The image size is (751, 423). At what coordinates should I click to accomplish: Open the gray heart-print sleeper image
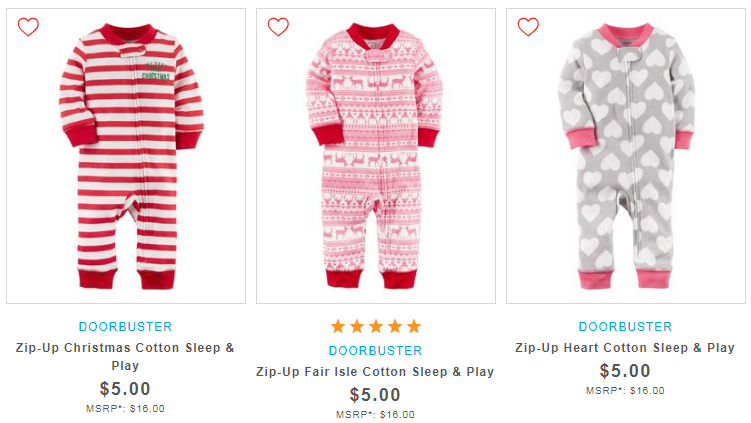click(626, 156)
